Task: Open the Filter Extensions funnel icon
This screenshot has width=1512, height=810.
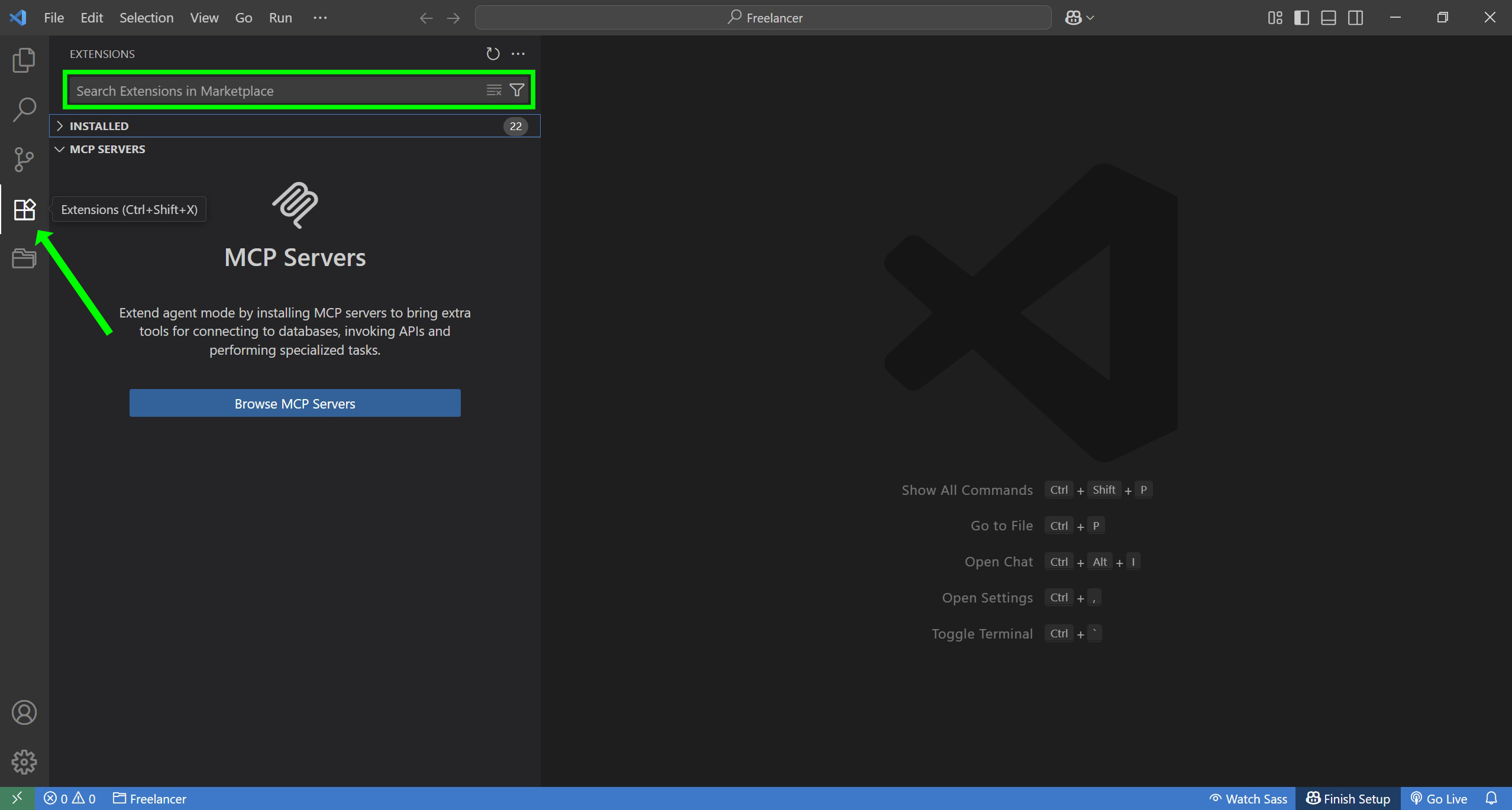Action: [x=517, y=90]
